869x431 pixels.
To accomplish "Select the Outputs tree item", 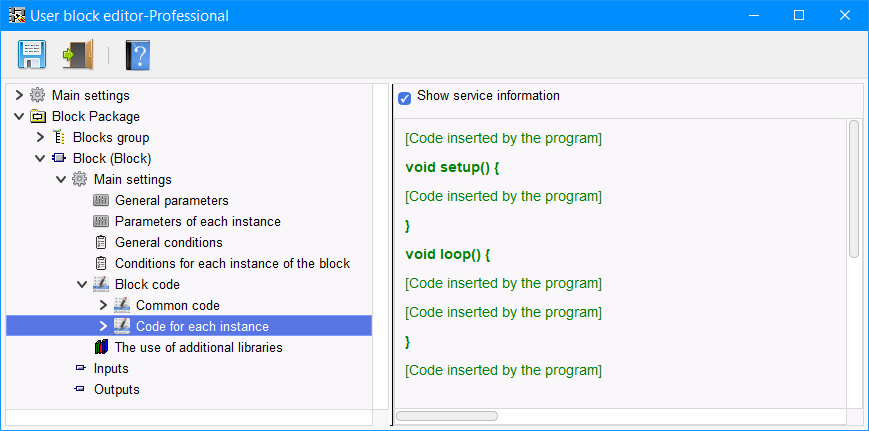I will click(116, 389).
